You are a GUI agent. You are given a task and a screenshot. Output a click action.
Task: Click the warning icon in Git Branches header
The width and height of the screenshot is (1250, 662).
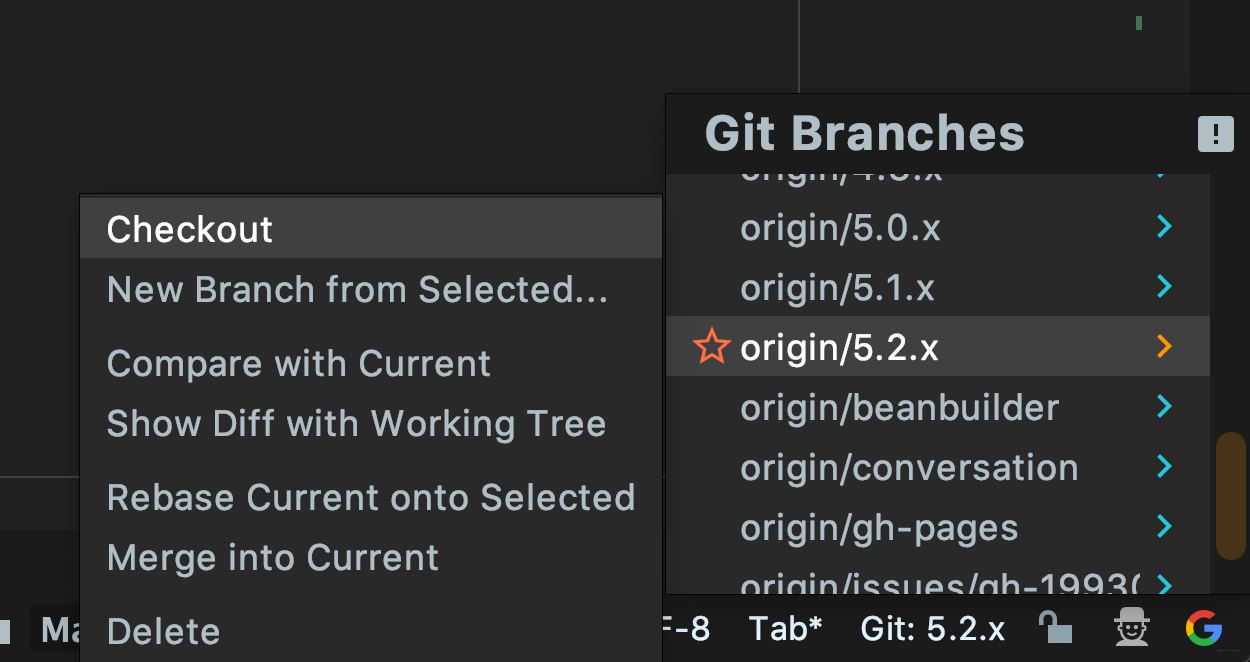pyautogui.click(x=1215, y=134)
